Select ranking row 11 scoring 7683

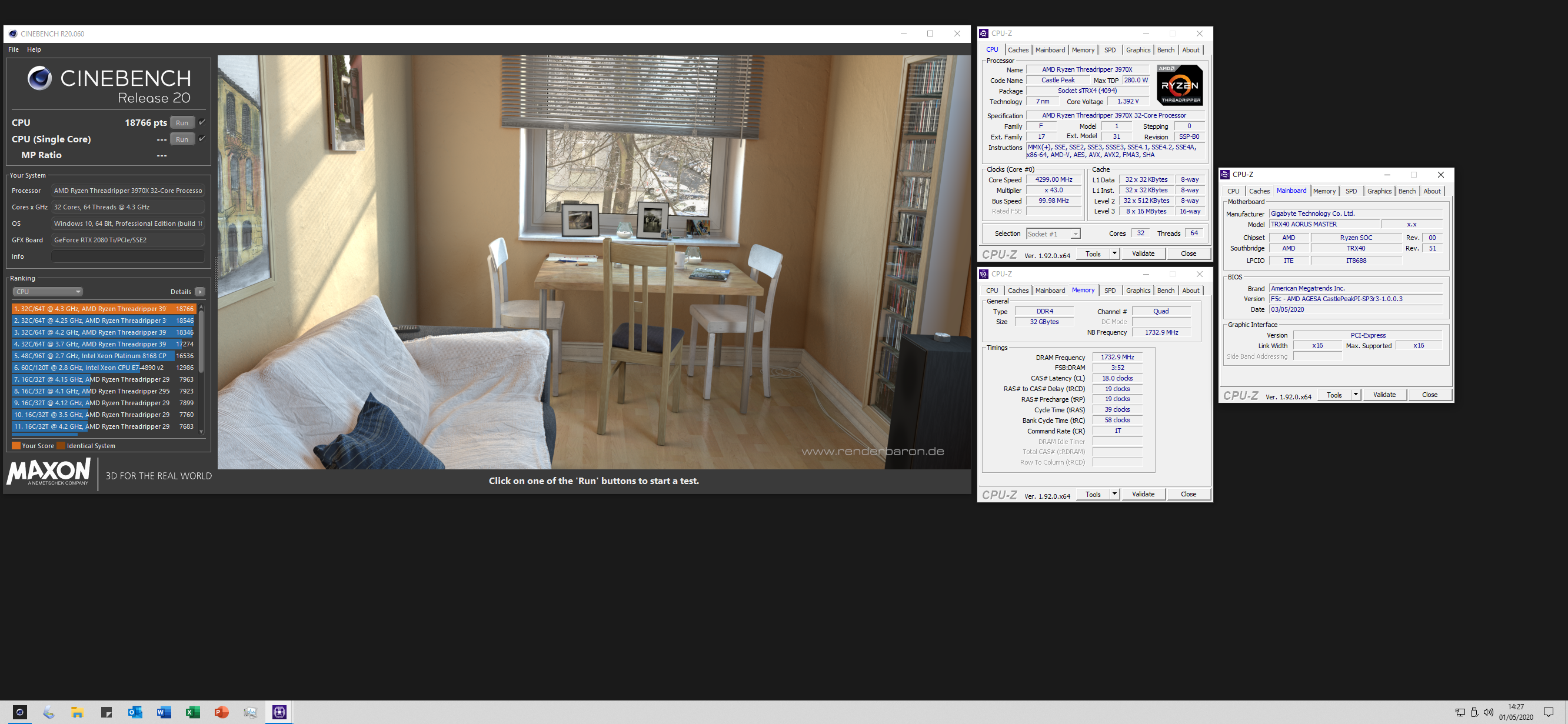tap(104, 426)
